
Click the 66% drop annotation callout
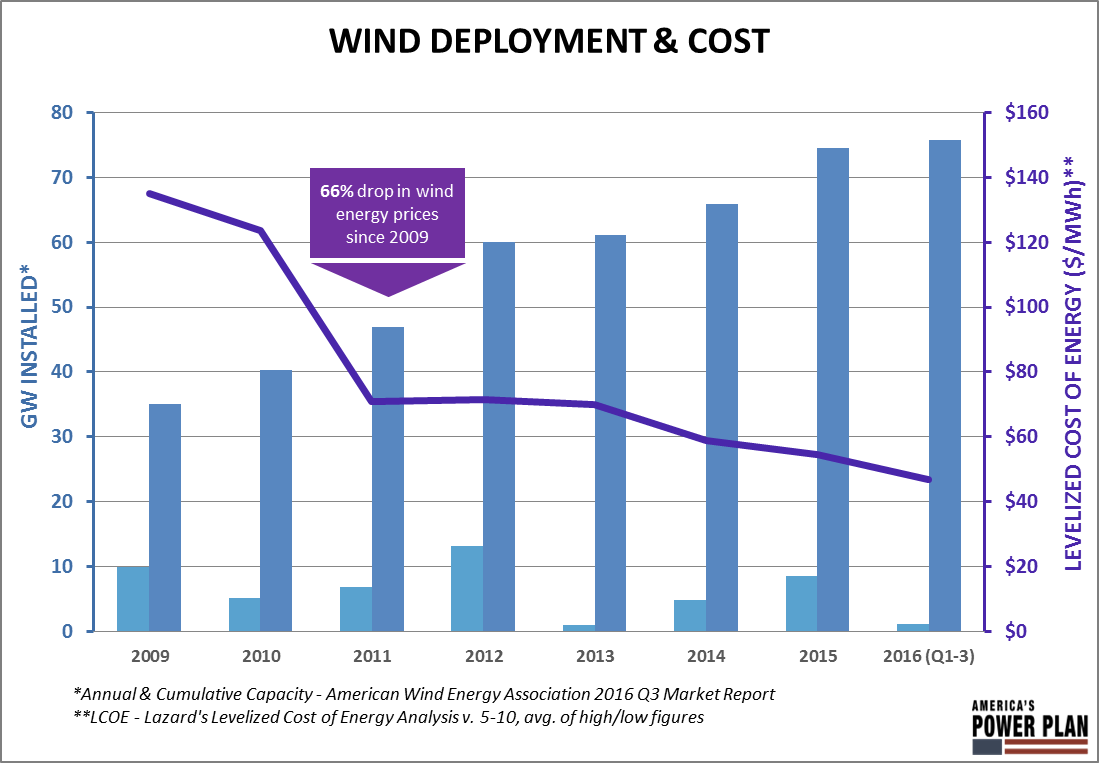pyautogui.click(x=386, y=214)
